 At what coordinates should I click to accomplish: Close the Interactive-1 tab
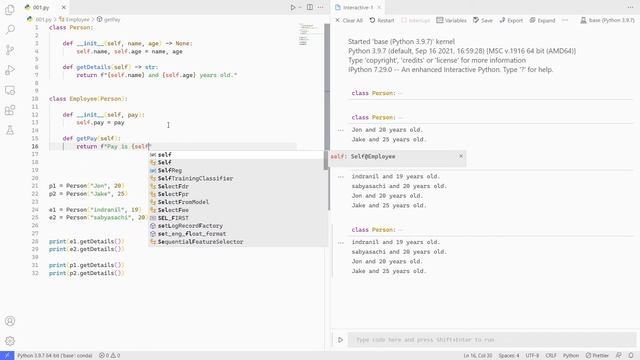tap(379, 7)
